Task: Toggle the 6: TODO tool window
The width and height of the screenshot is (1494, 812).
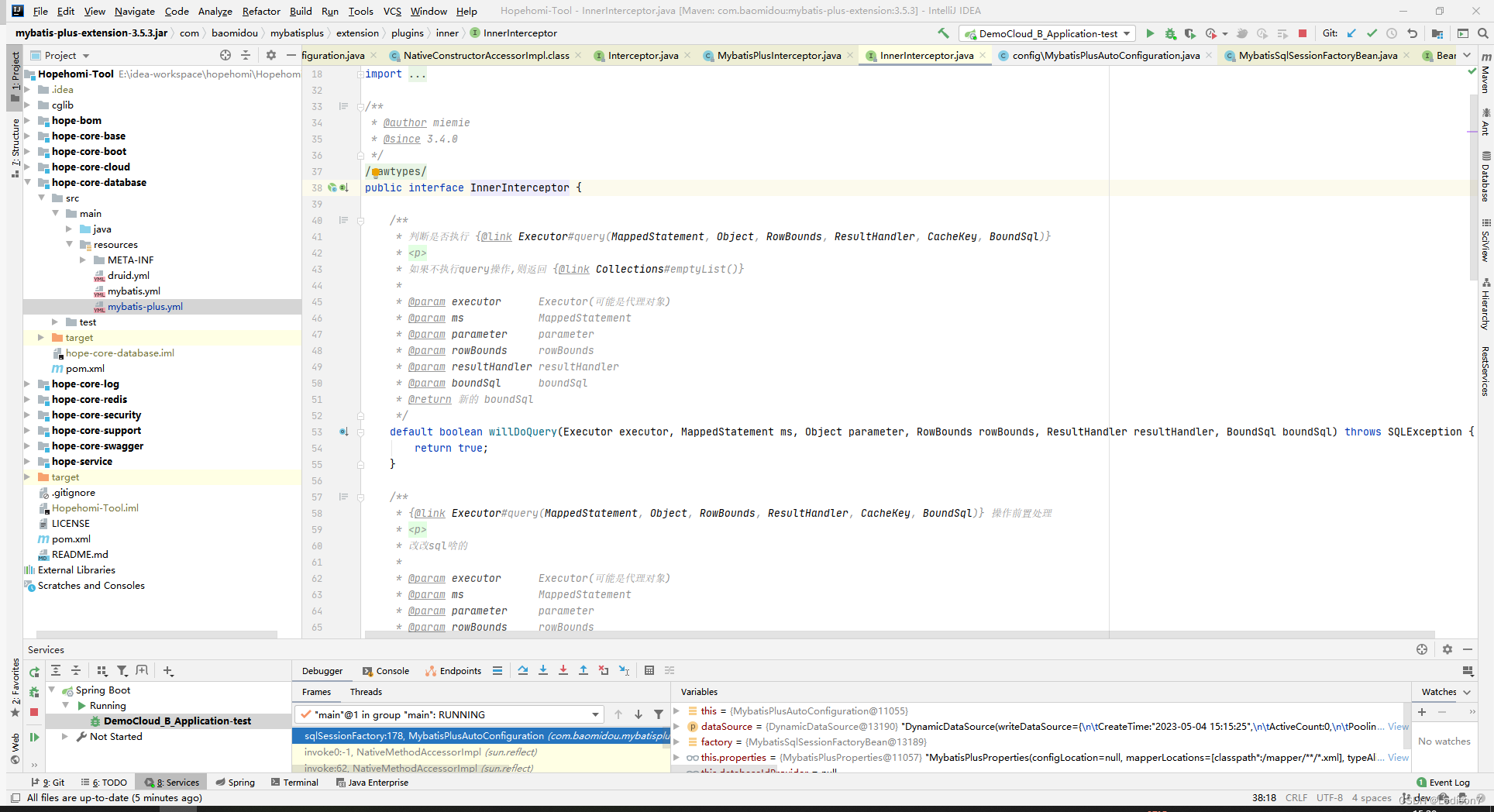Action: click(104, 783)
